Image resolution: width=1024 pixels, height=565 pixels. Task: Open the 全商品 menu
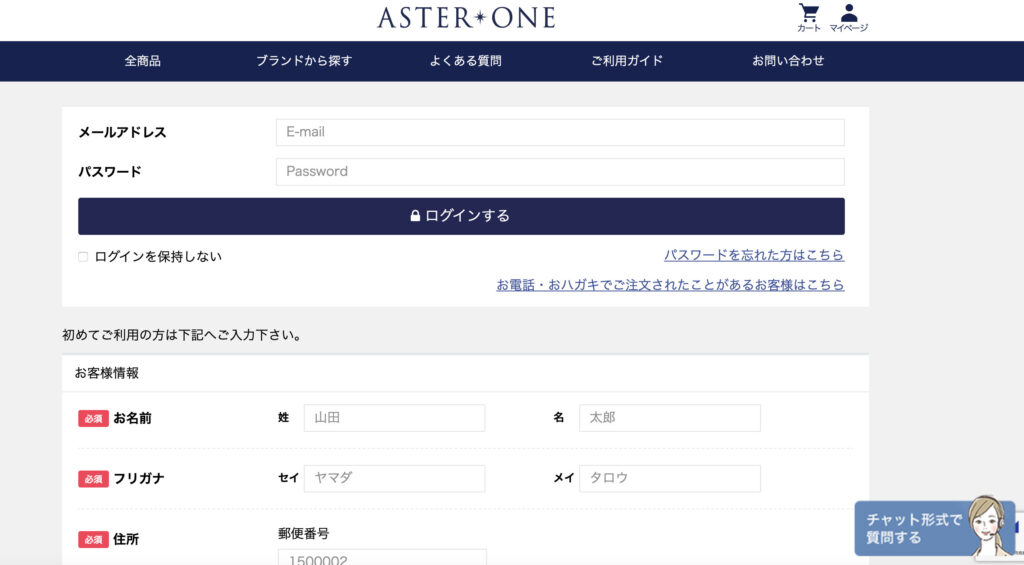[x=142, y=61]
